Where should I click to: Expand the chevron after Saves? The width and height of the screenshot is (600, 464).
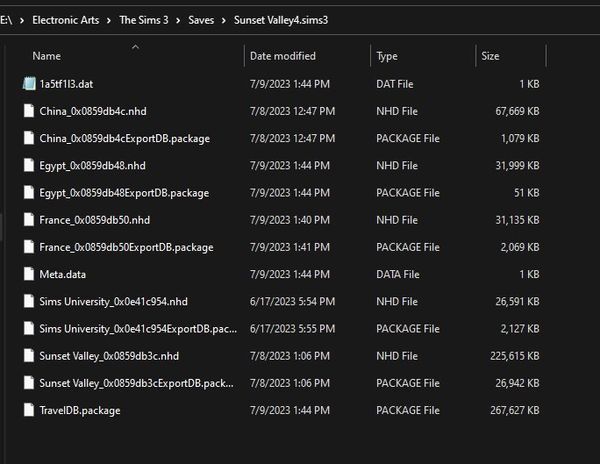(x=223, y=20)
